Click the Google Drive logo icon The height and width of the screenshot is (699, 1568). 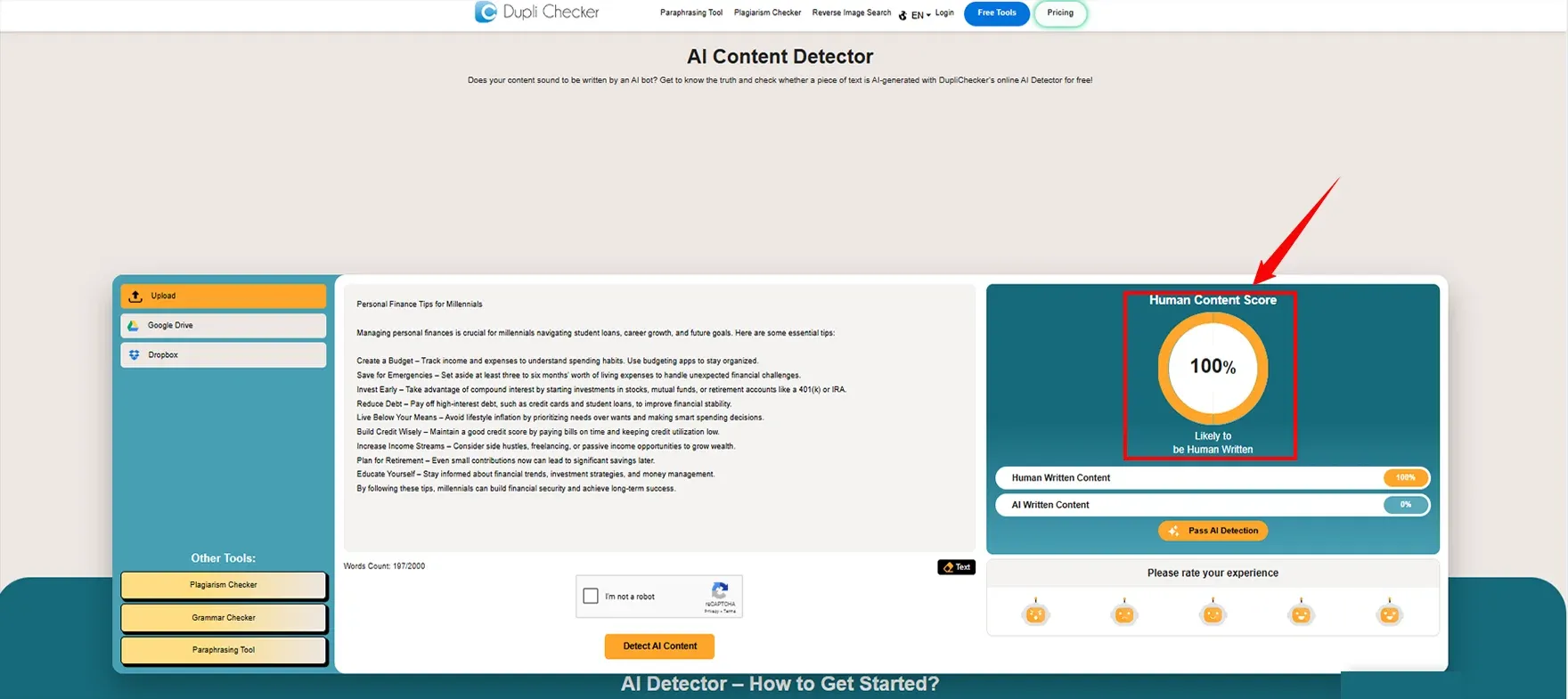tap(134, 326)
